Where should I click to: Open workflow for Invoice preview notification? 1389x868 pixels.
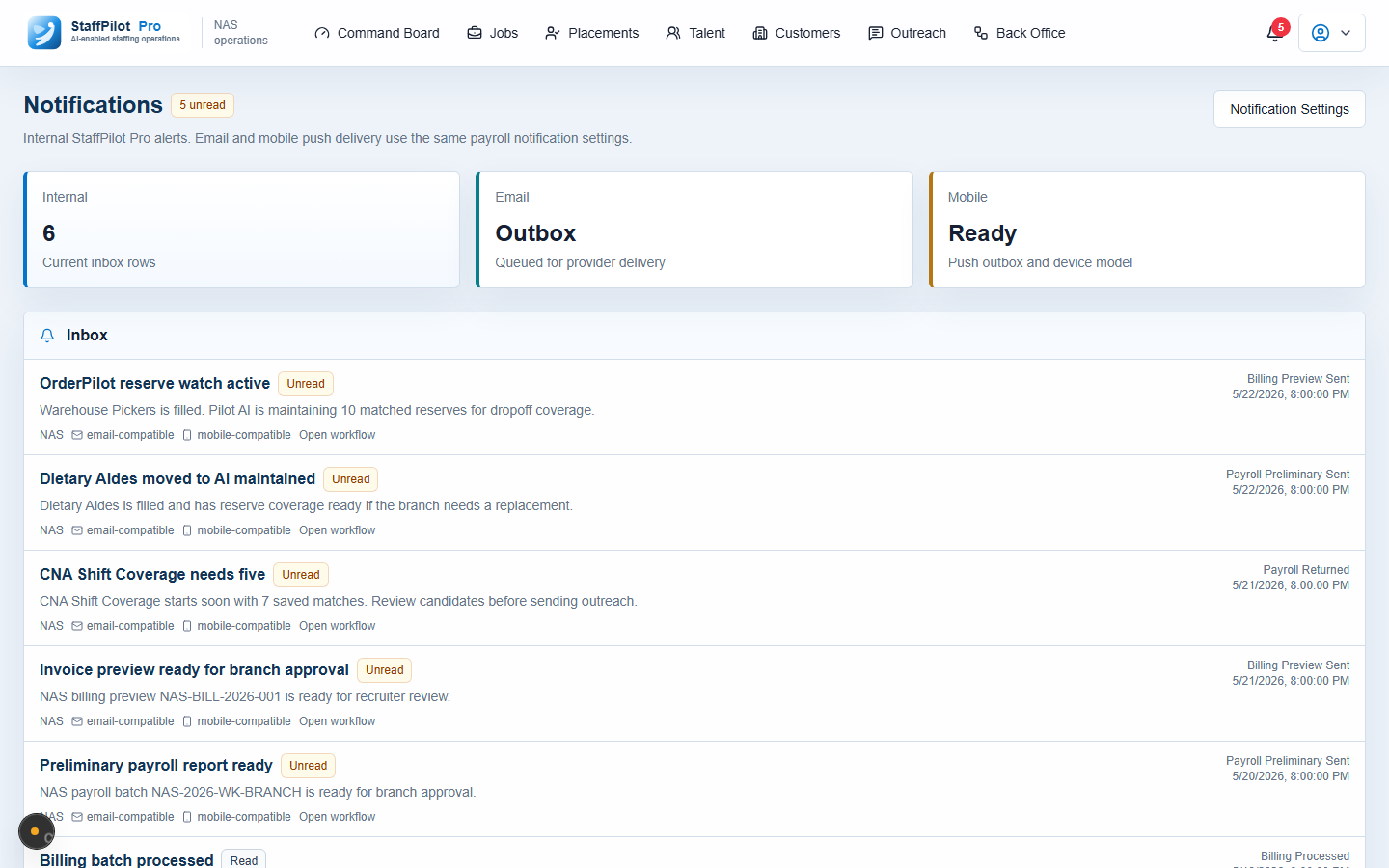337,721
